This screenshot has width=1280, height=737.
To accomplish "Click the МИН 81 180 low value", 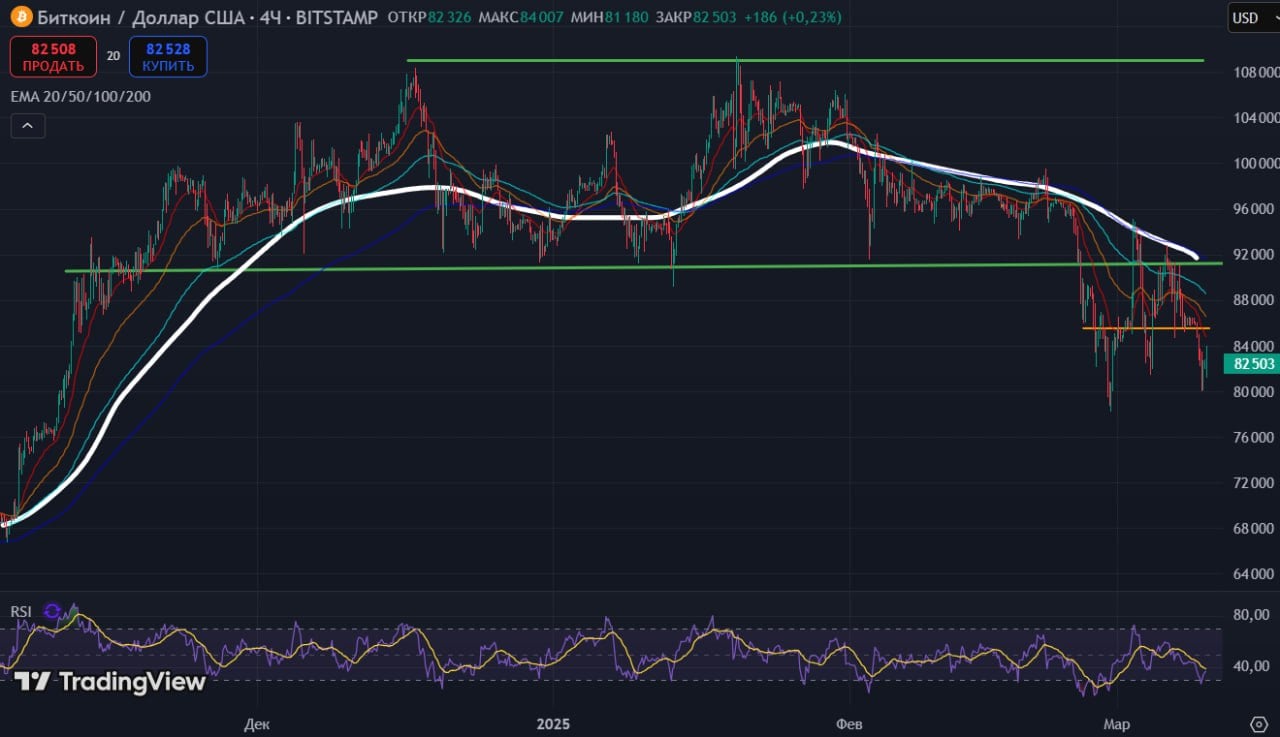I will (609, 17).
